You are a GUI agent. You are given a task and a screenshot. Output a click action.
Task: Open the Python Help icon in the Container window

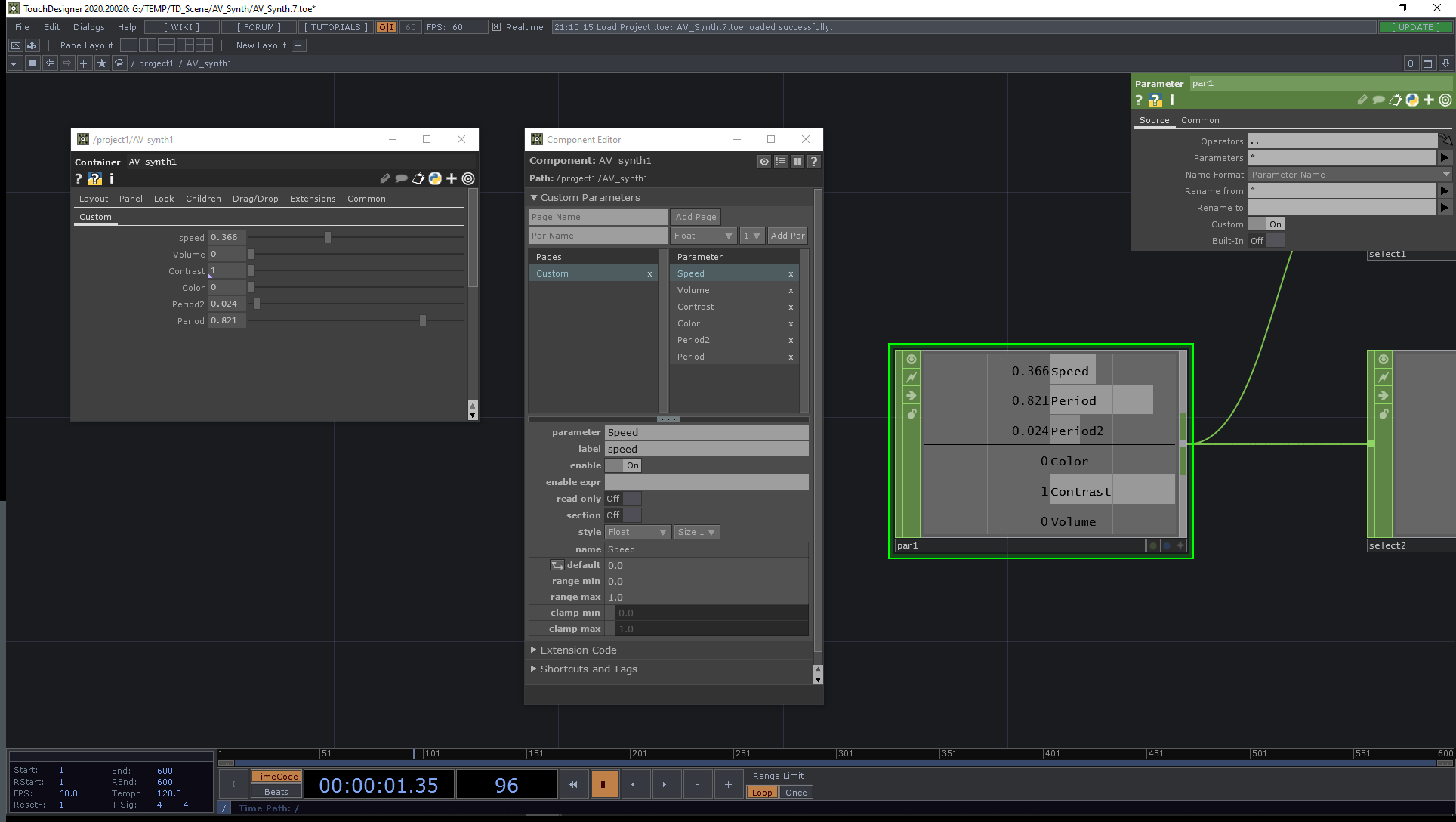[95, 178]
